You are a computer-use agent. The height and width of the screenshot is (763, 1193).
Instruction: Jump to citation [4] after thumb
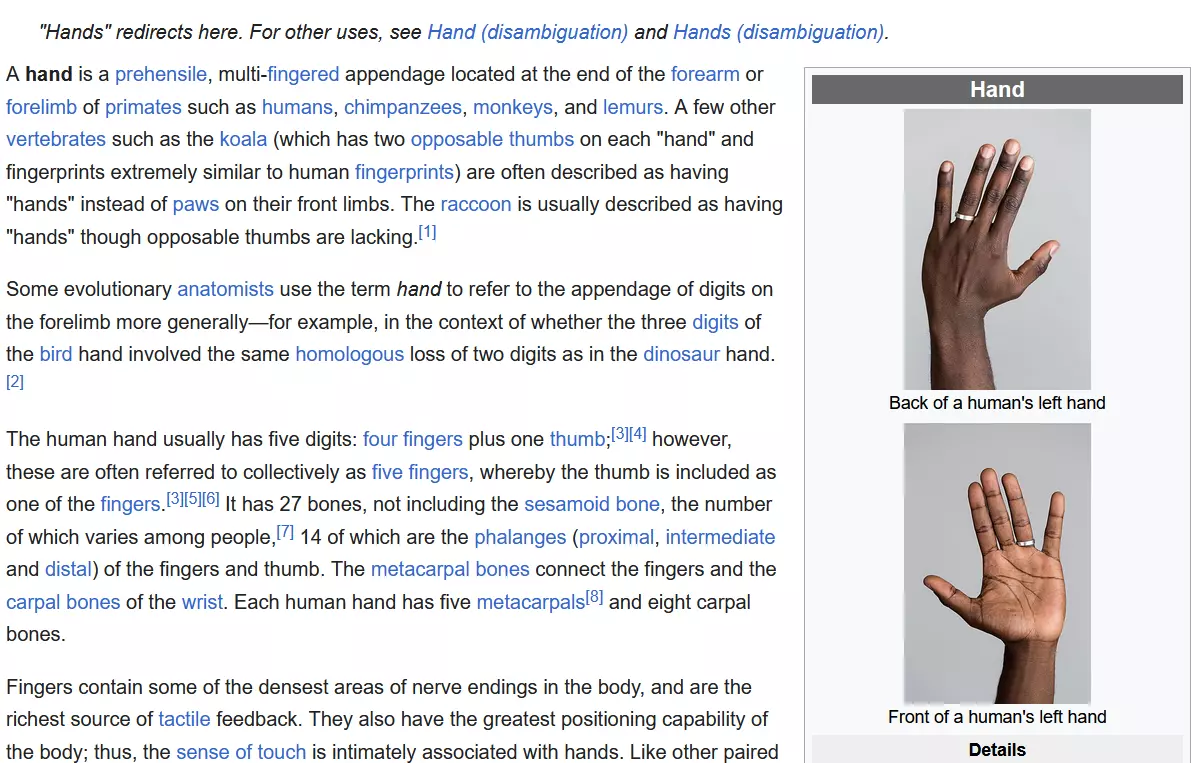638,434
